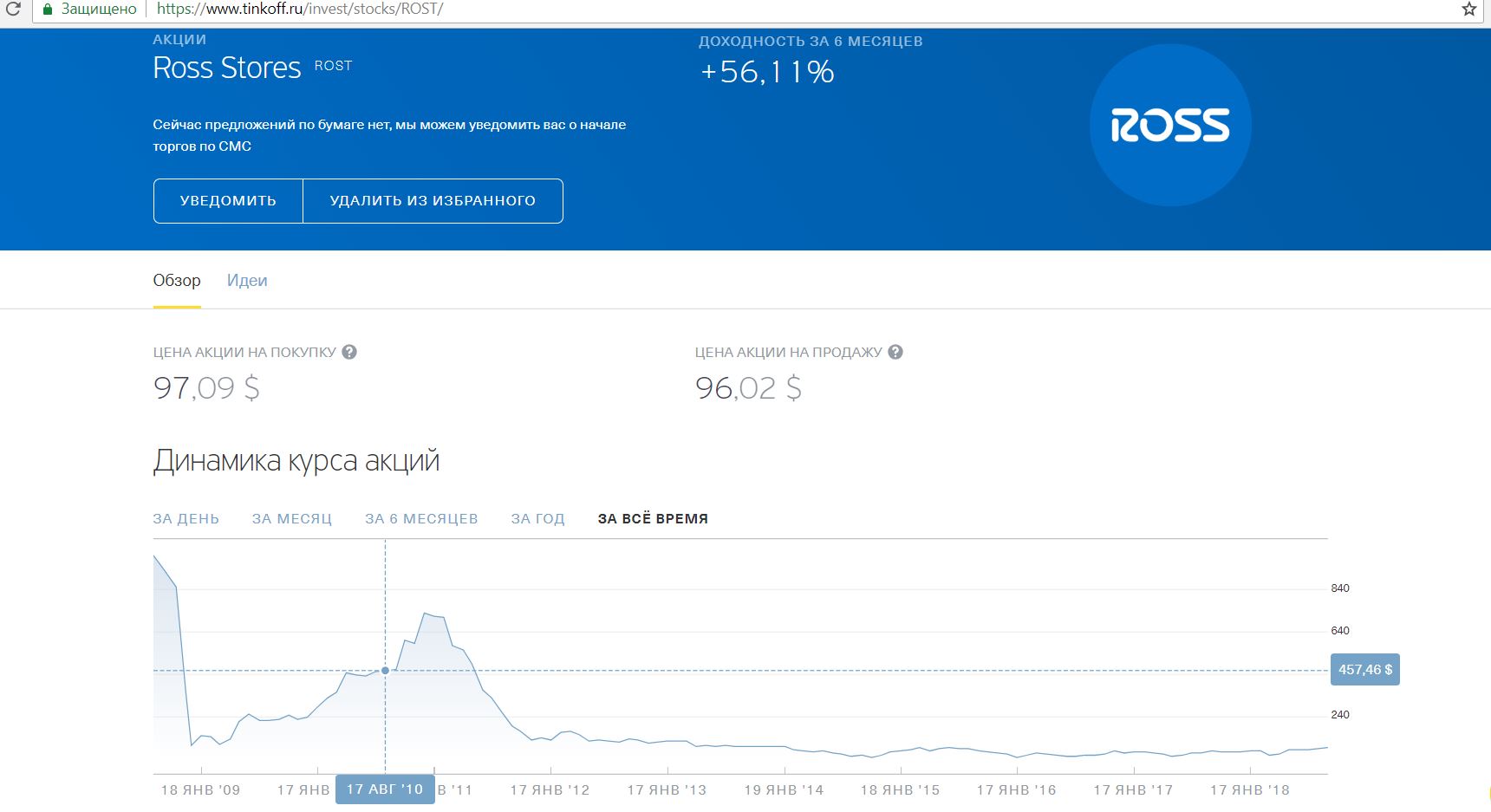Click the Цена акции на продажу label
Viewport: 1491px width, 812px height.
click(789, 353)
